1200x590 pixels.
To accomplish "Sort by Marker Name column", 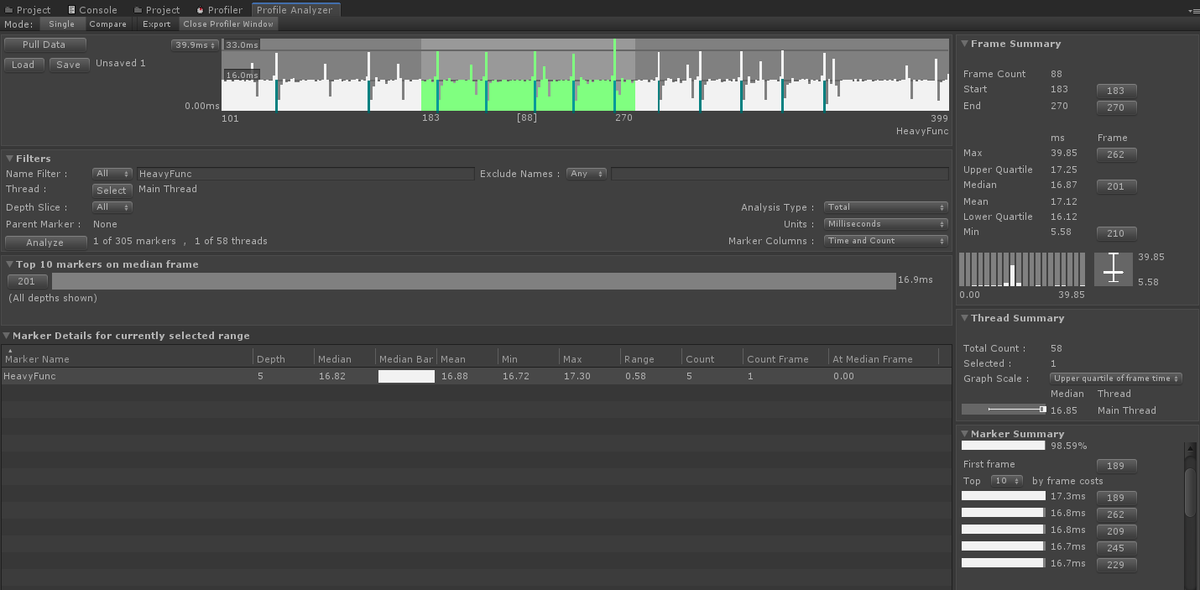I will (126, 358).
